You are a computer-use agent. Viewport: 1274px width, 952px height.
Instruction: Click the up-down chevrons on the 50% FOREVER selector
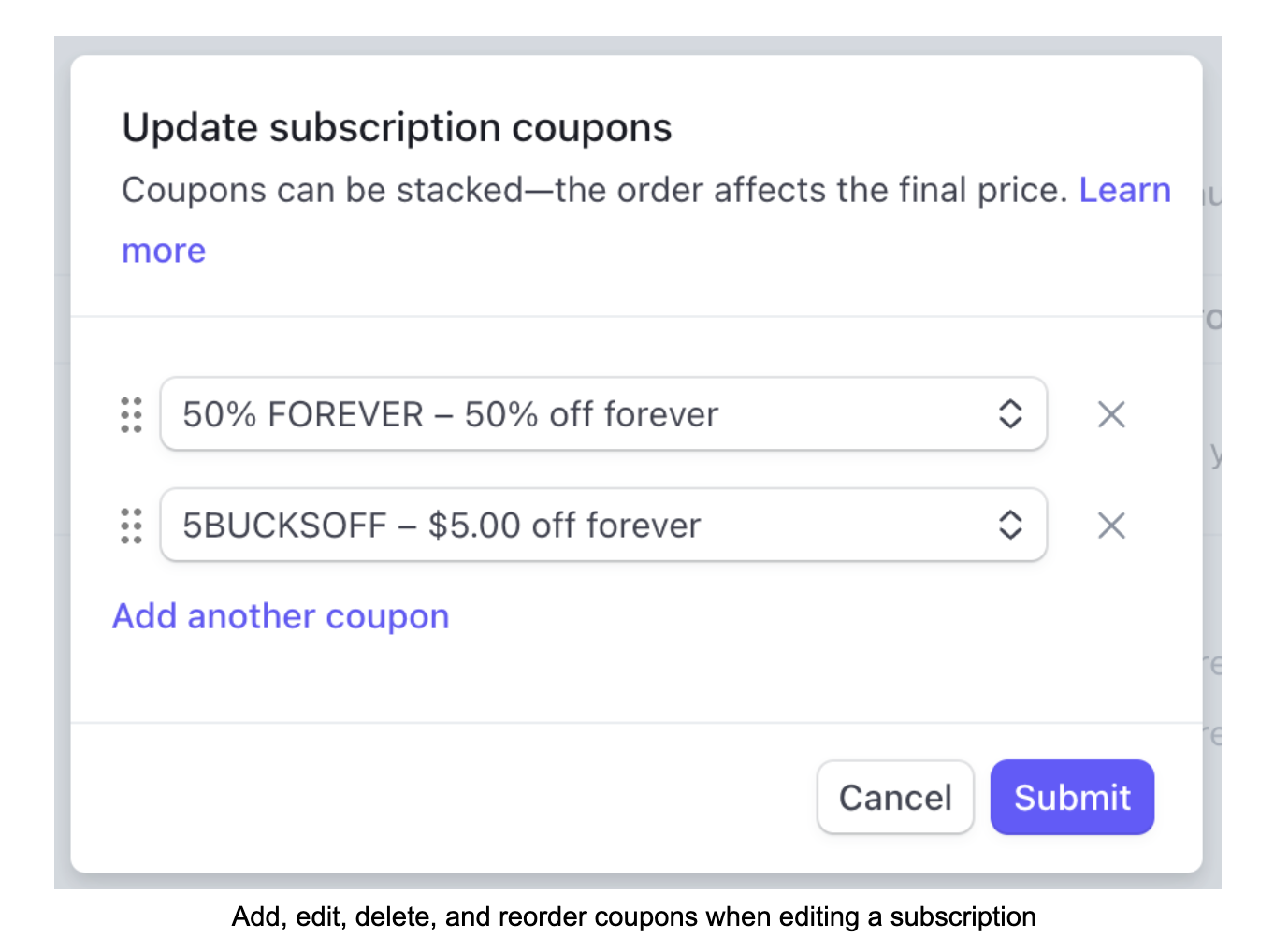[x=1010, y=414]
